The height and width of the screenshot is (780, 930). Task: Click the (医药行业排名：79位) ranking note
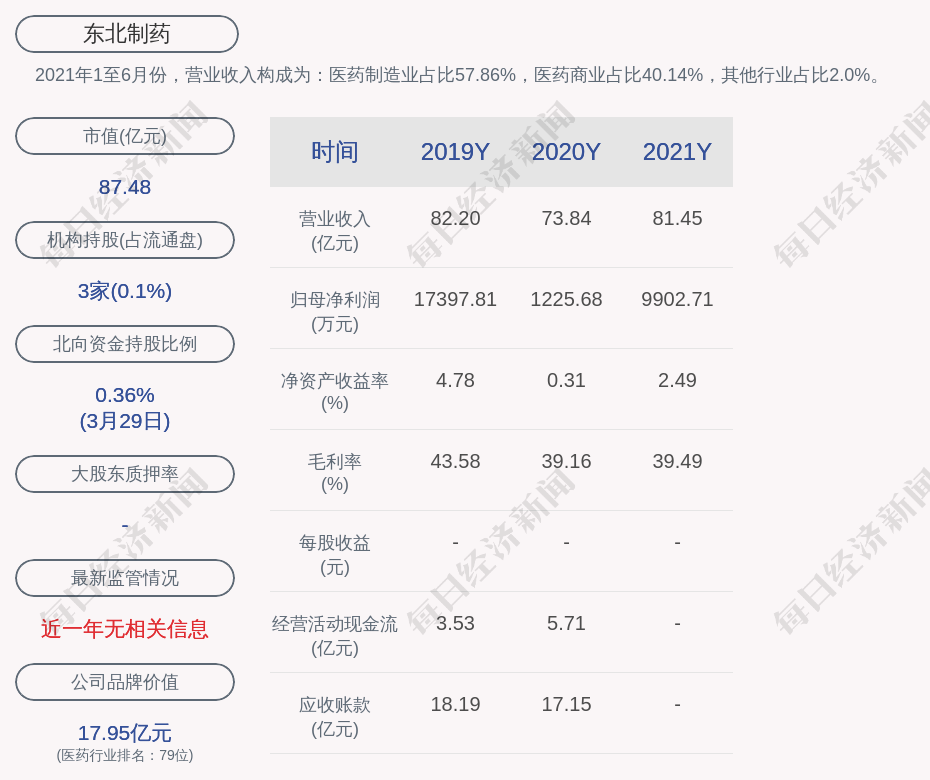(x=125, y=756)
